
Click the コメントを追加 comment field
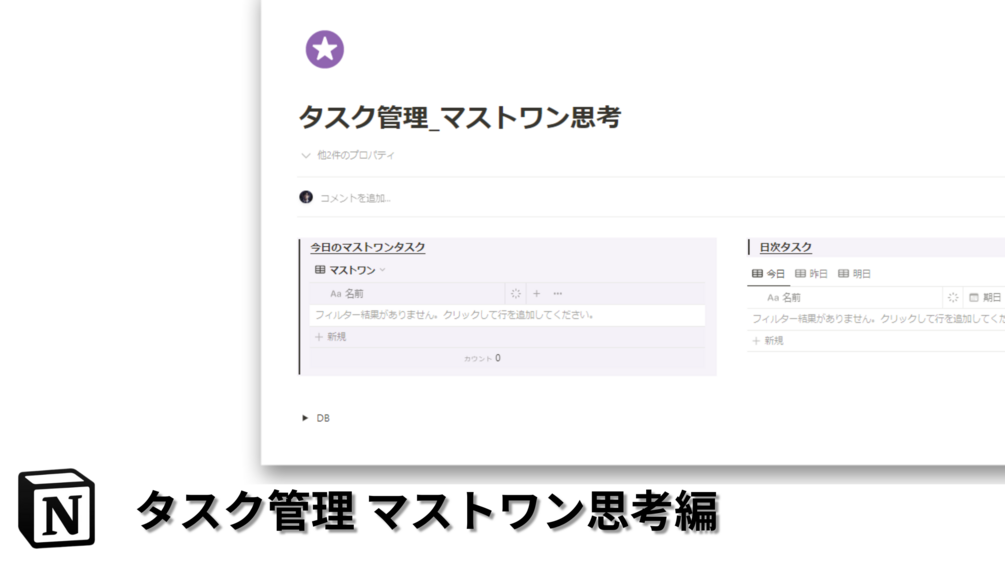point(355,198)
